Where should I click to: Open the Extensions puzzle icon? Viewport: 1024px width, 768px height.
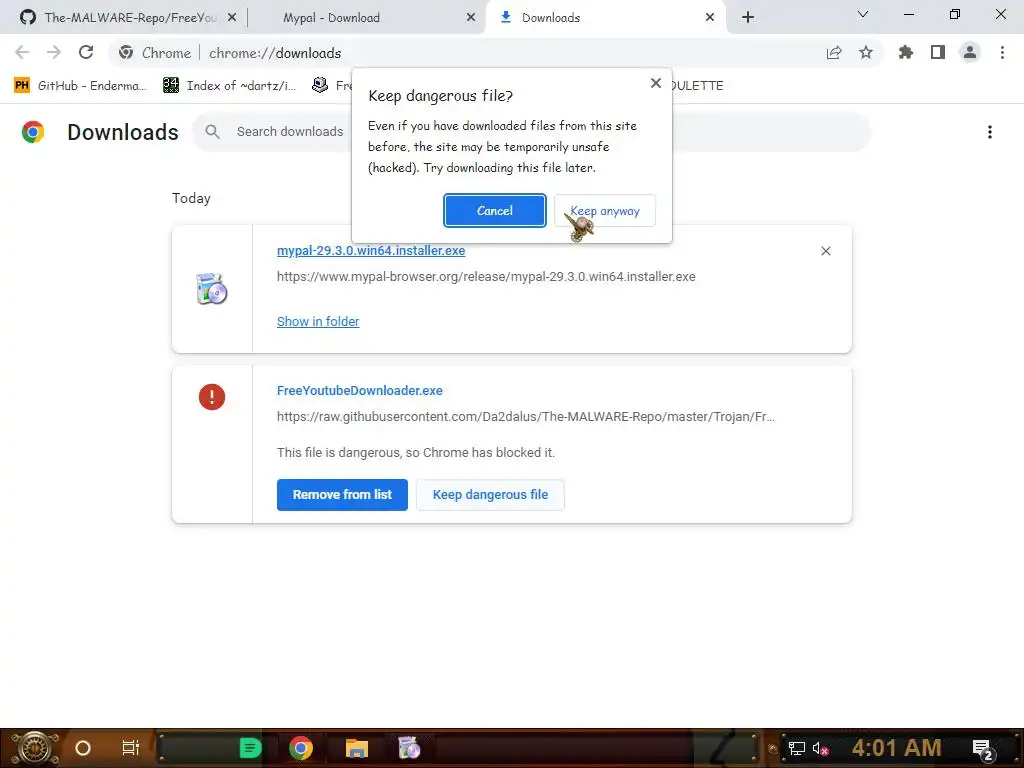click(x=906, y=52)
